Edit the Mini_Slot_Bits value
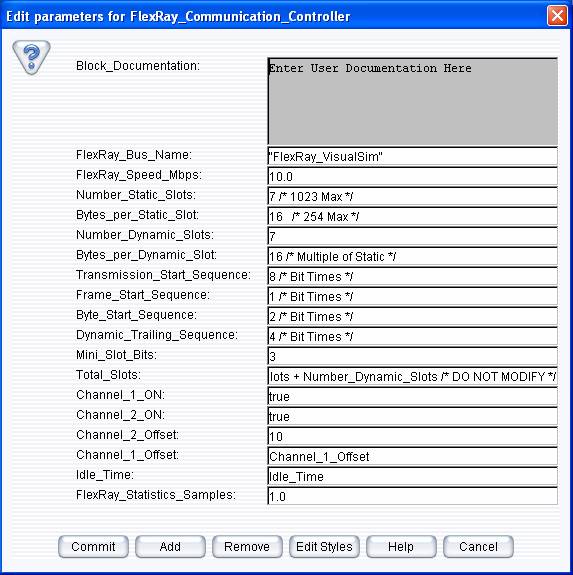This screenshot has height=575, width=573. tap(413, 356)
